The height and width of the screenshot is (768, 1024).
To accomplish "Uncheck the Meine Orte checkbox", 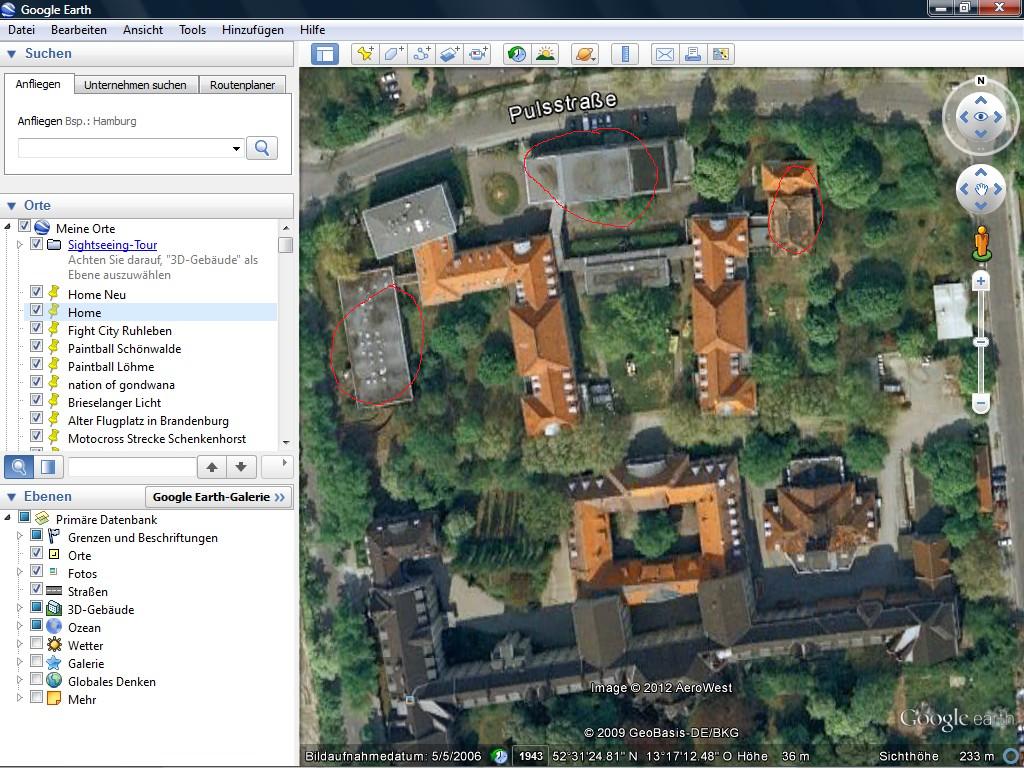I will pyautogui.click(x=24, y=226).
